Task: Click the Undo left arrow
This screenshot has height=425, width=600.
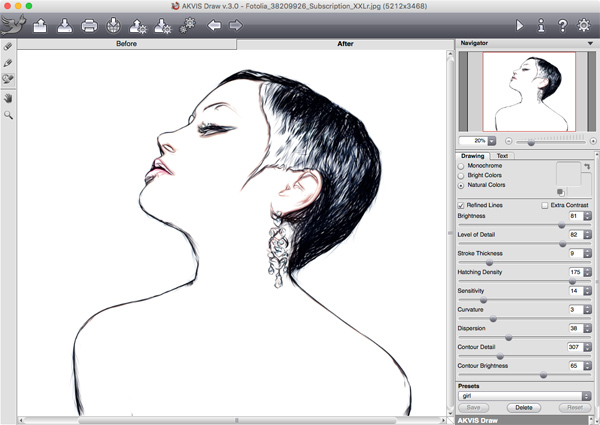Action: tap(213, 25)
